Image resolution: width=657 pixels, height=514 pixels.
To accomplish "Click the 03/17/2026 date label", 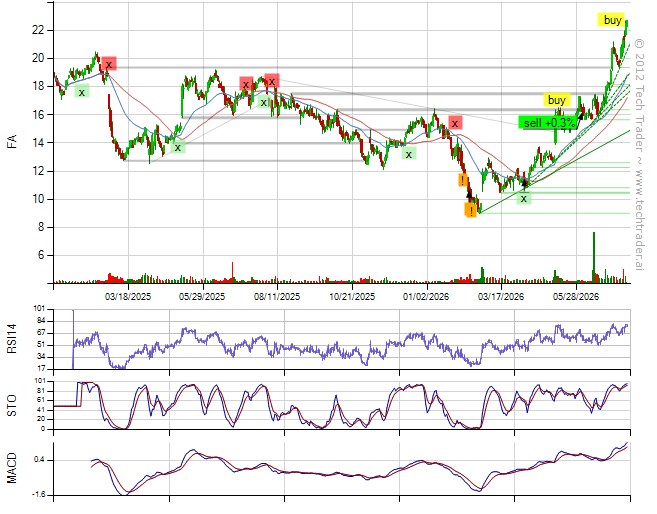I will [x=501, y=297].
